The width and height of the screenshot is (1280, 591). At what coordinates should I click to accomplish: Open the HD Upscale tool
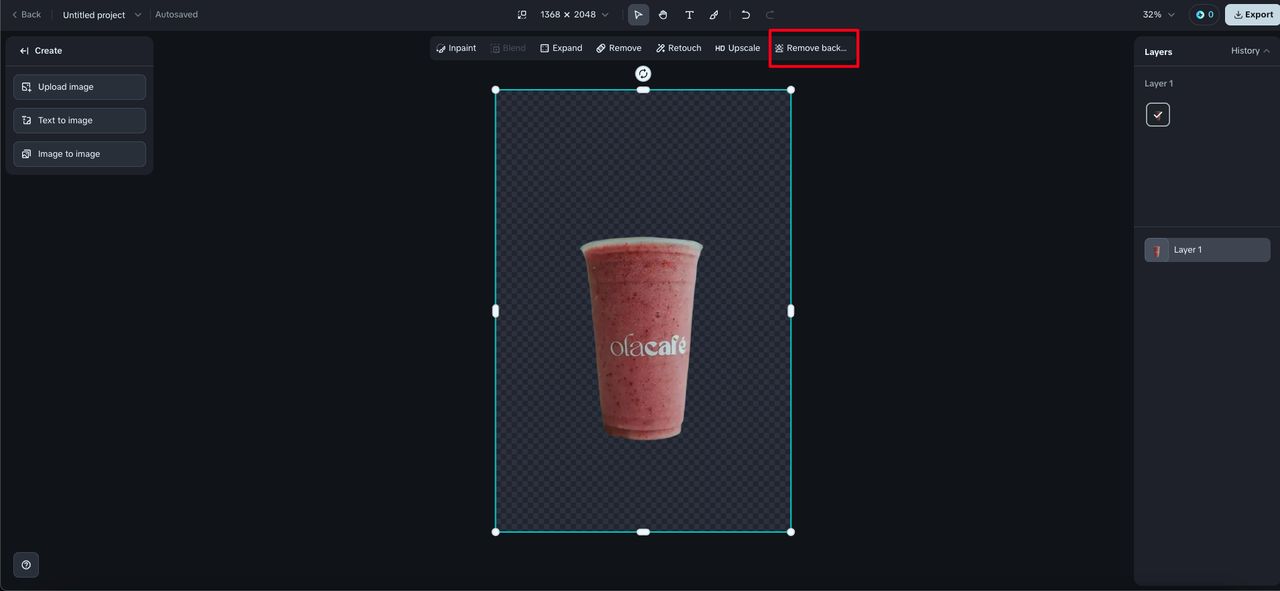[737, 48]
